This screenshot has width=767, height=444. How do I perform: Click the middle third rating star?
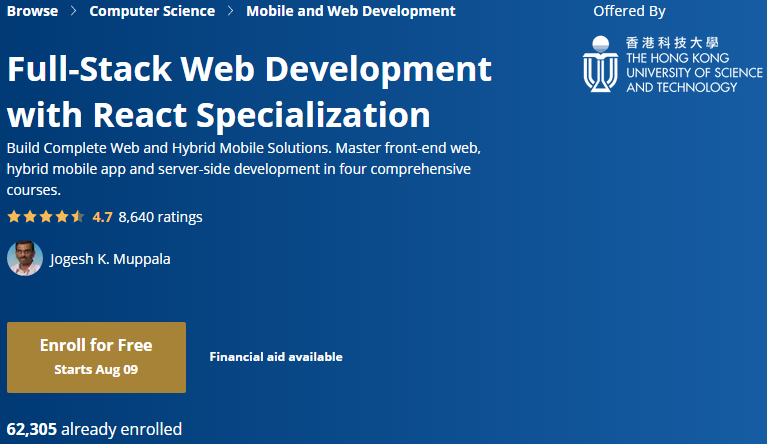coord(46,216)
